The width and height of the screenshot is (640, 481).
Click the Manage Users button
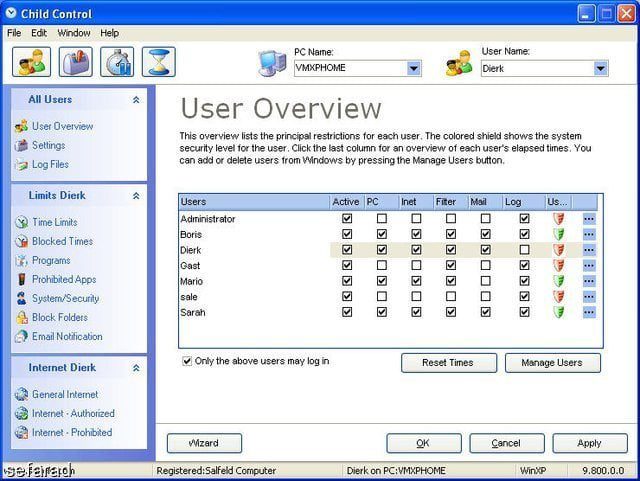[552, 362]
